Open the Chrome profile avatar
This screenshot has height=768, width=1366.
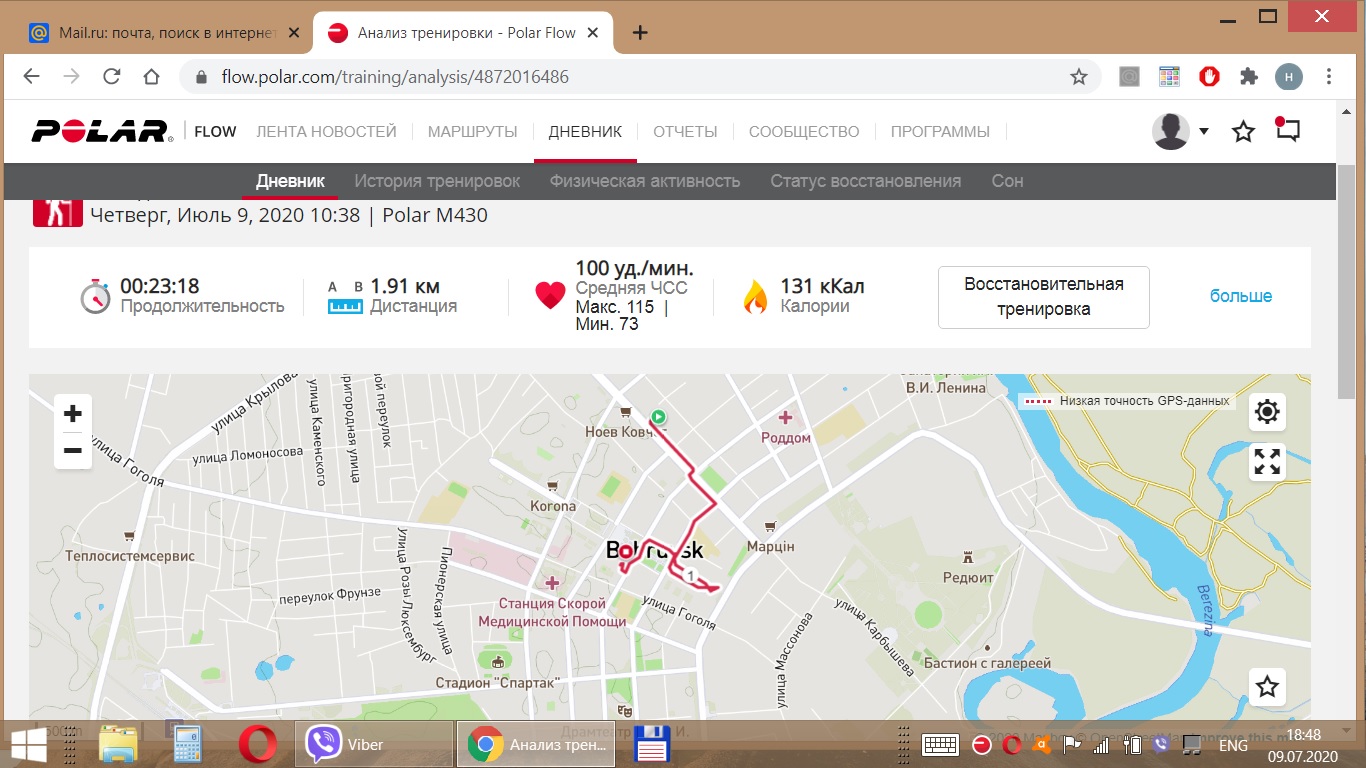click(1289, 77)
